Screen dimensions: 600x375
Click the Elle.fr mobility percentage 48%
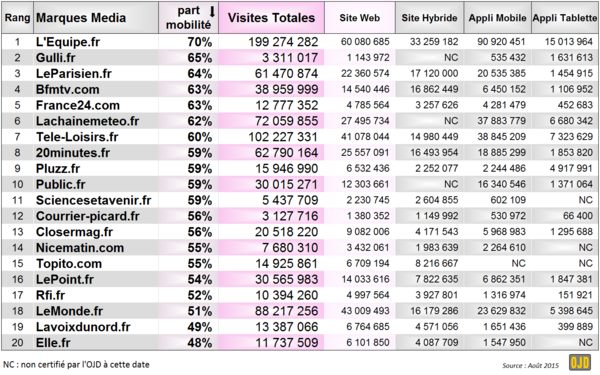pyautogui.click(x=199, y=343)
